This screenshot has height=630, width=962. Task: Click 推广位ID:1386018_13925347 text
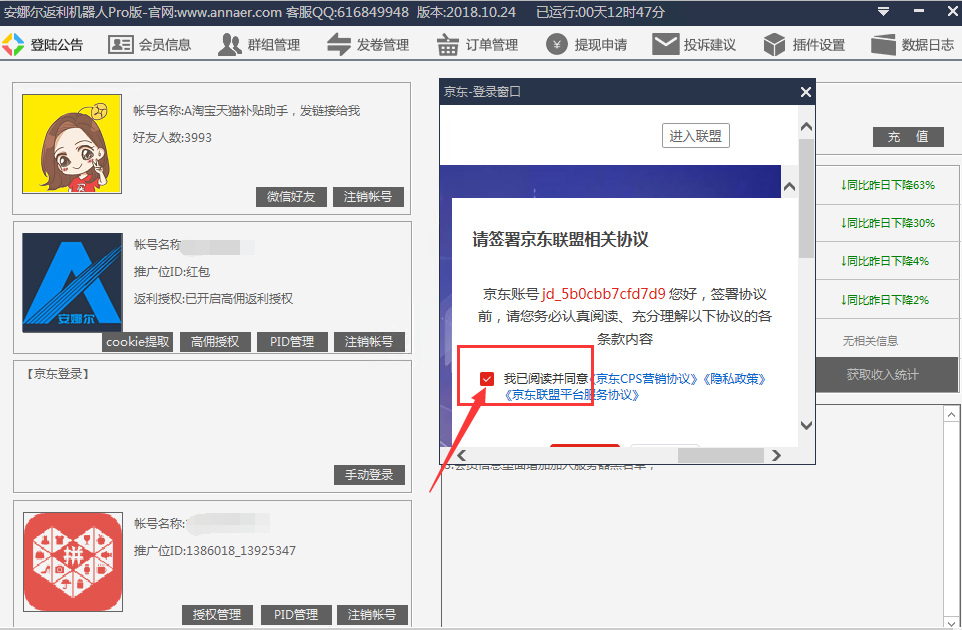tap(215, 551)
